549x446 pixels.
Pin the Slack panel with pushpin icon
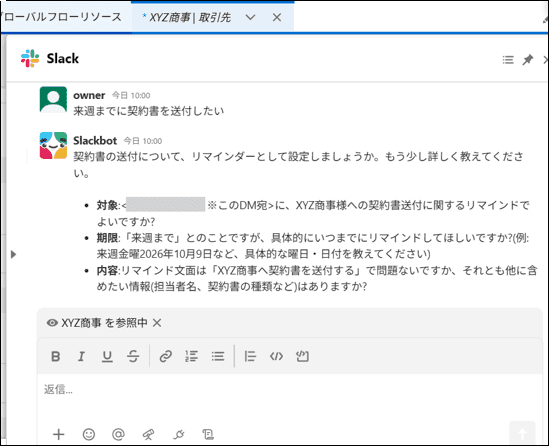[x=527, y=60]
